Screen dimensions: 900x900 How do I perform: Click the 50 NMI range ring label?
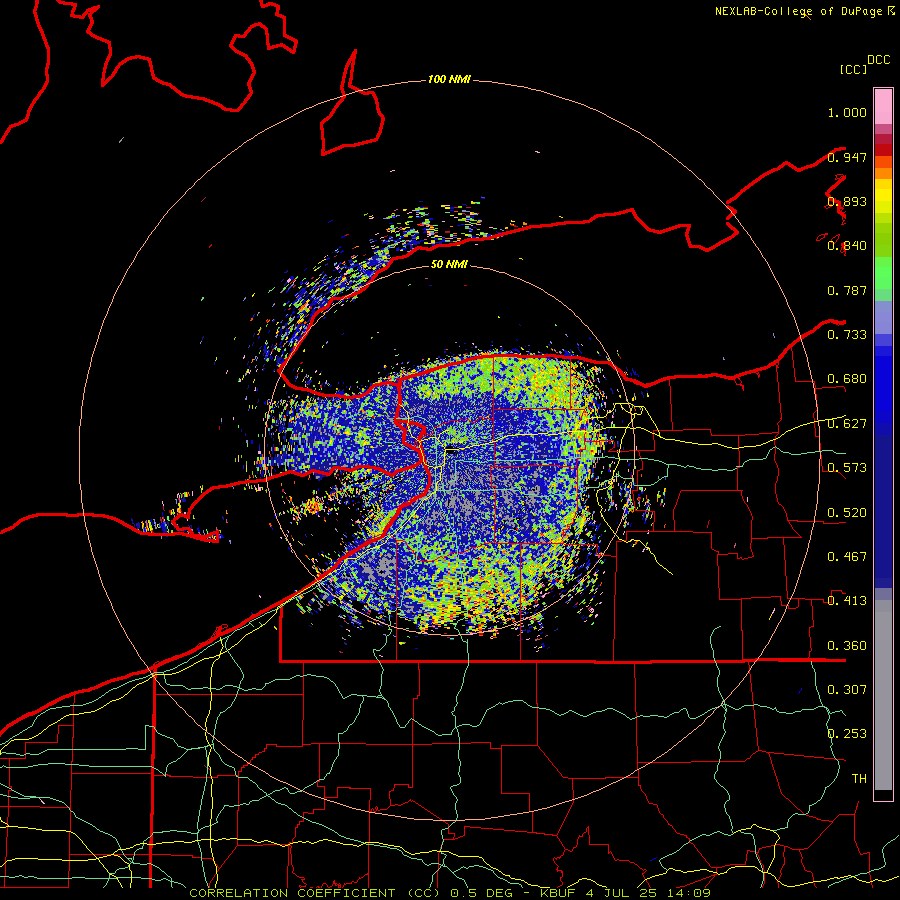coord(449,265)
